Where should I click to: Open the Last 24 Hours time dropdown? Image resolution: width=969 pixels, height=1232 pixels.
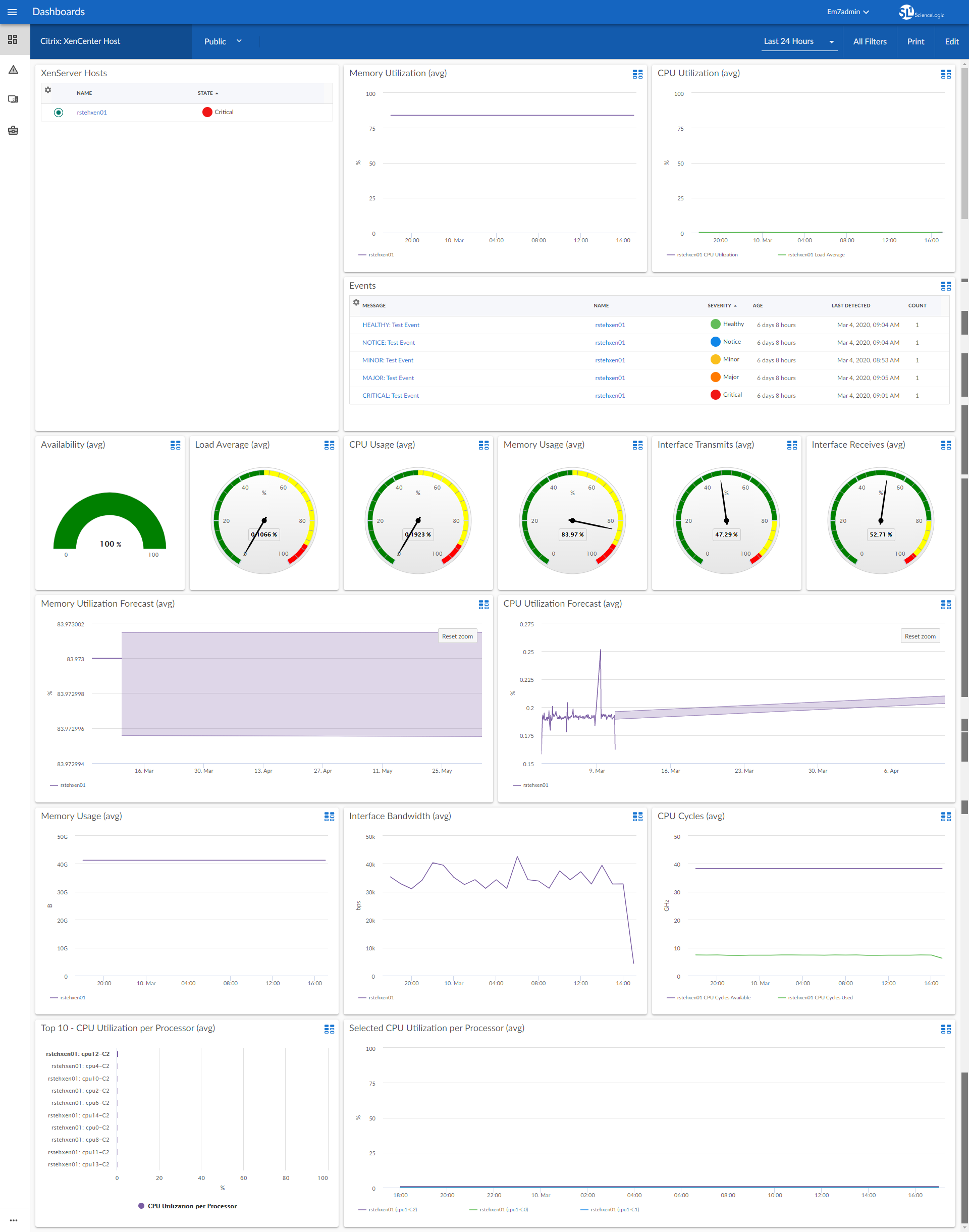[799, 41]
